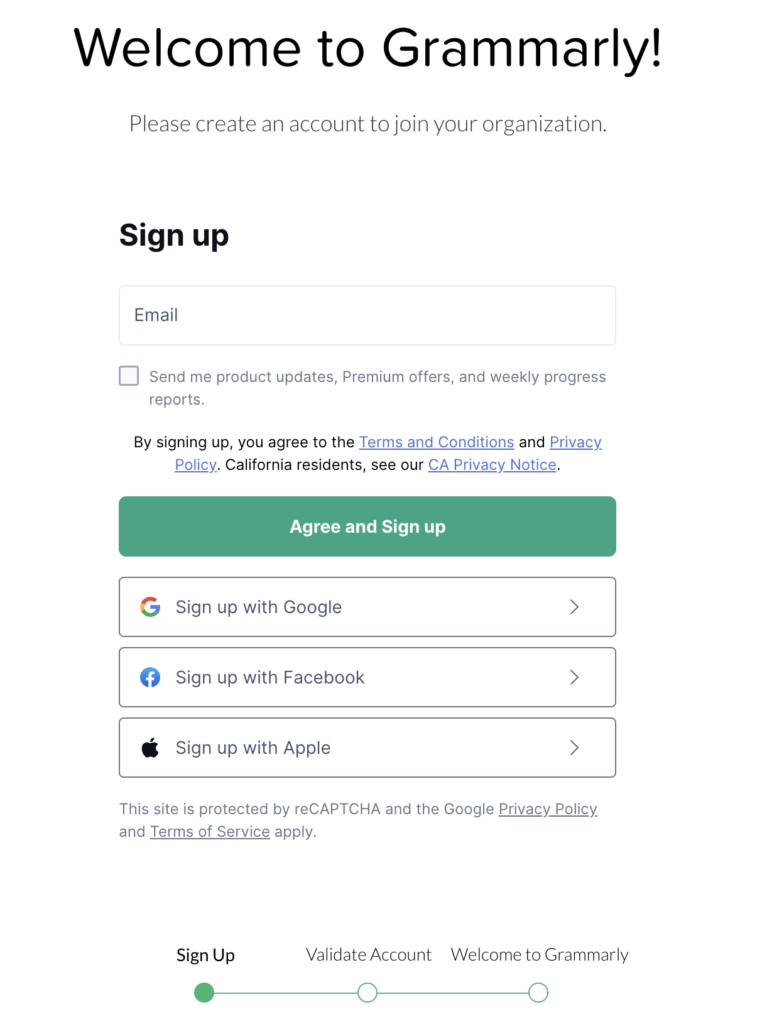
Task: Click chevron arrow on Apple sign-up row
Action: point(574,748)
